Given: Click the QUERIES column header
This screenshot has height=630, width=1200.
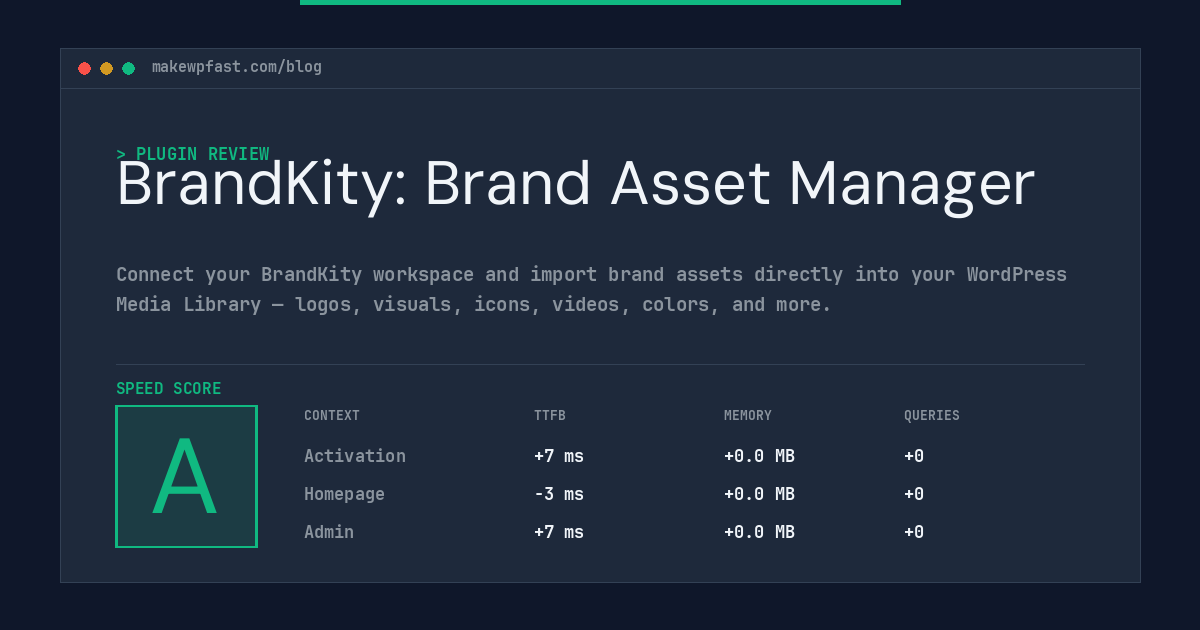Looking at the screenshot, I should pyautogui.click(x=932, y=416).
